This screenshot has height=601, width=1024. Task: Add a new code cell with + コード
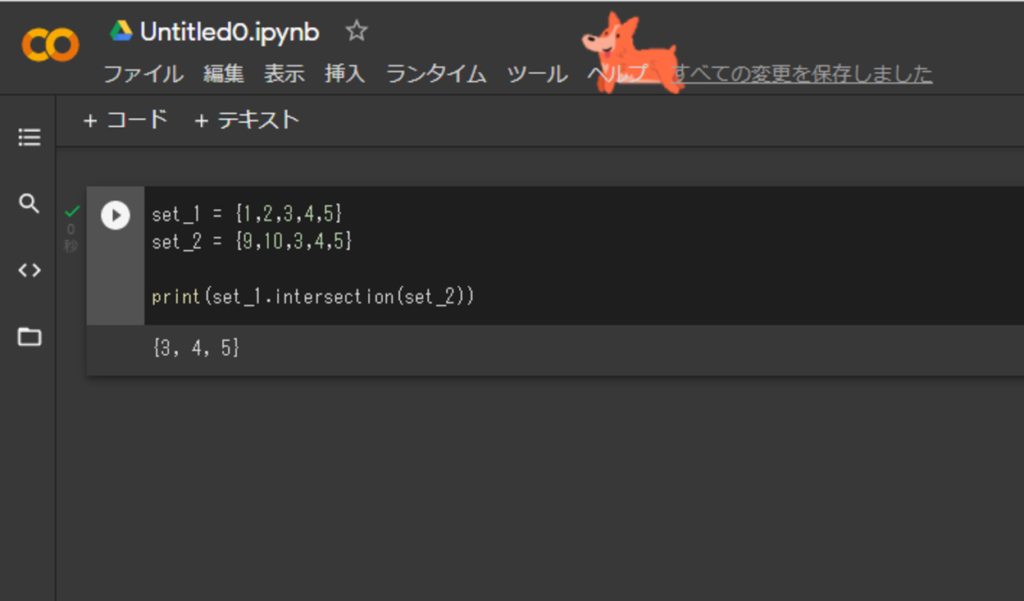click(x=125, y=120)
